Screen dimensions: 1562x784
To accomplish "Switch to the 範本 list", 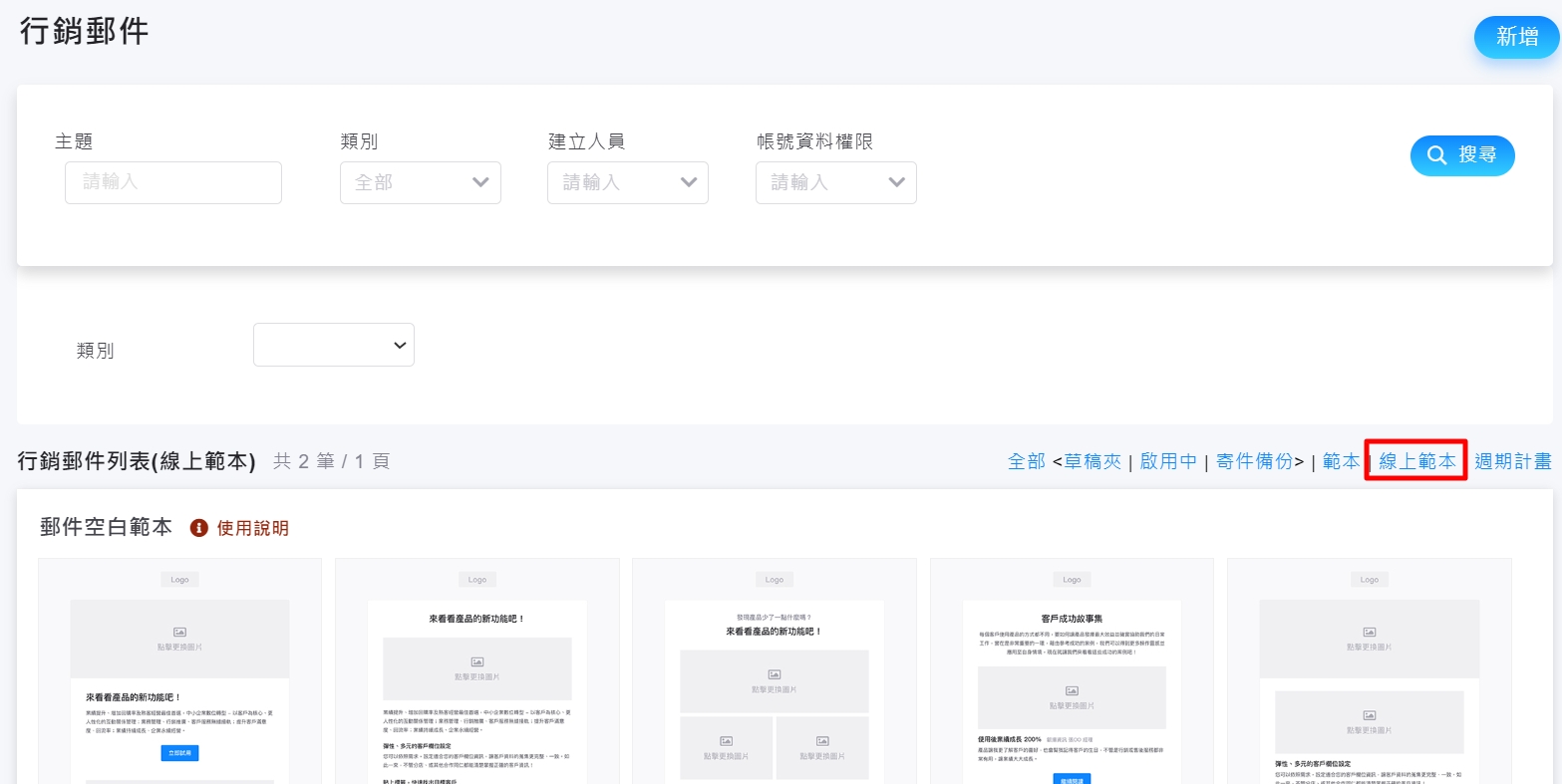I will pyautogui.click(x=1341, y=461).
